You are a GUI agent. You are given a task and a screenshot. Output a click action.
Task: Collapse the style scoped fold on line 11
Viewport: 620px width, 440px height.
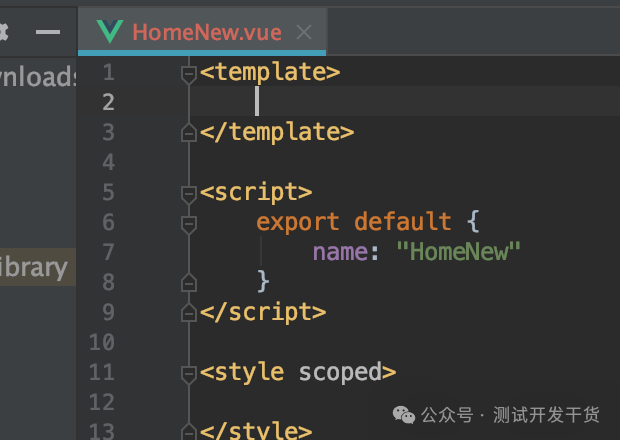(189, 374)
